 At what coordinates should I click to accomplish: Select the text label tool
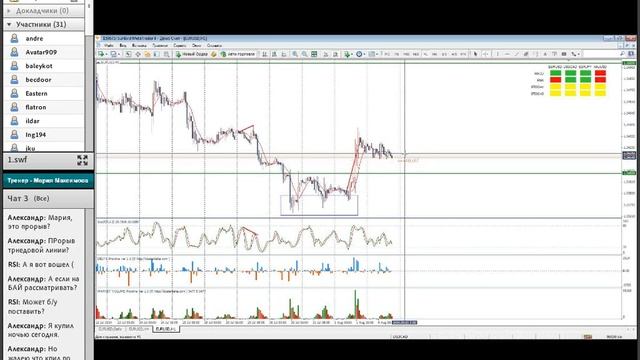(554, 54)
